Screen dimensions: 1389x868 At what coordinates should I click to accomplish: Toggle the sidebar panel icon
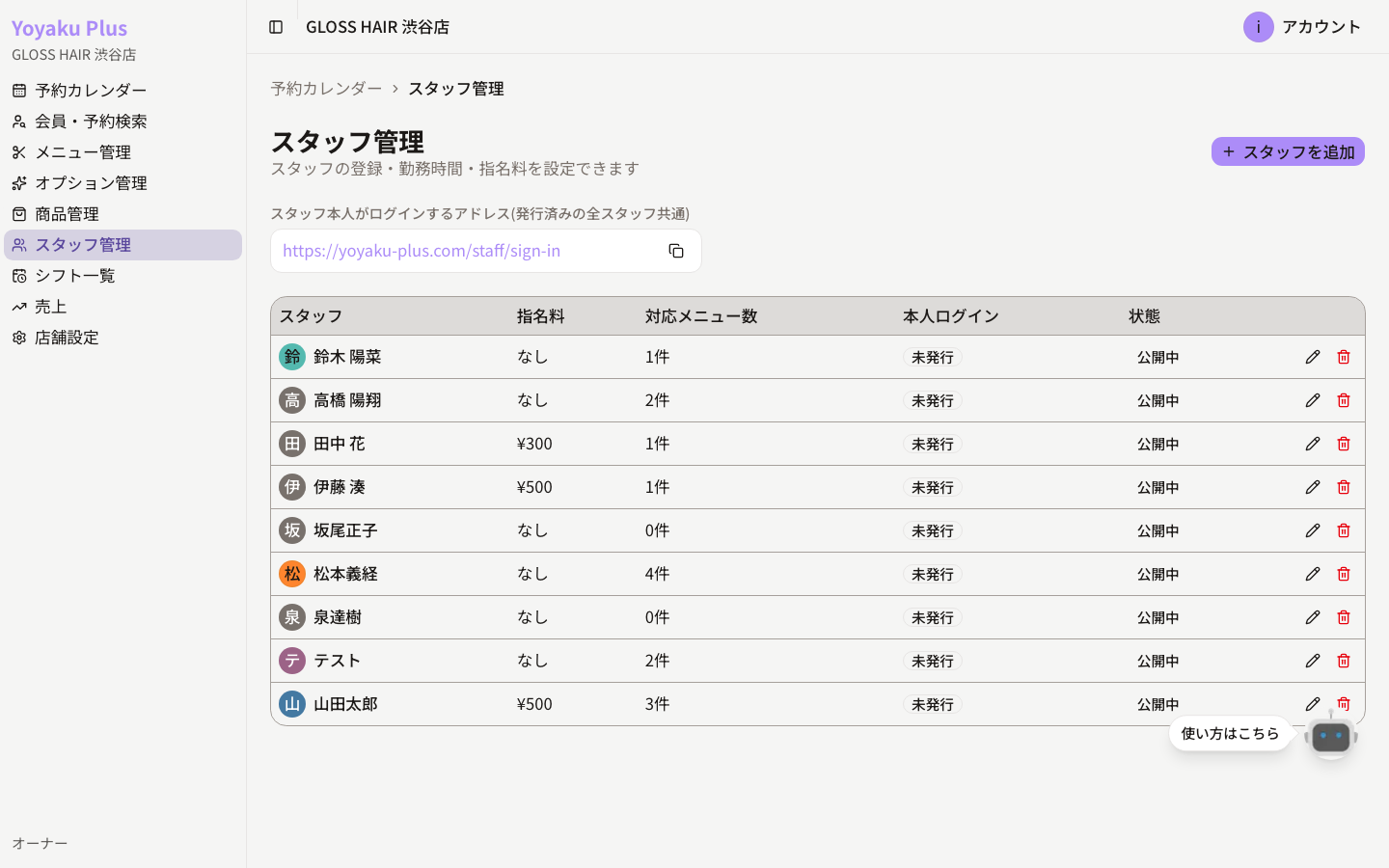pyautogui.click(x=276, y=27)
